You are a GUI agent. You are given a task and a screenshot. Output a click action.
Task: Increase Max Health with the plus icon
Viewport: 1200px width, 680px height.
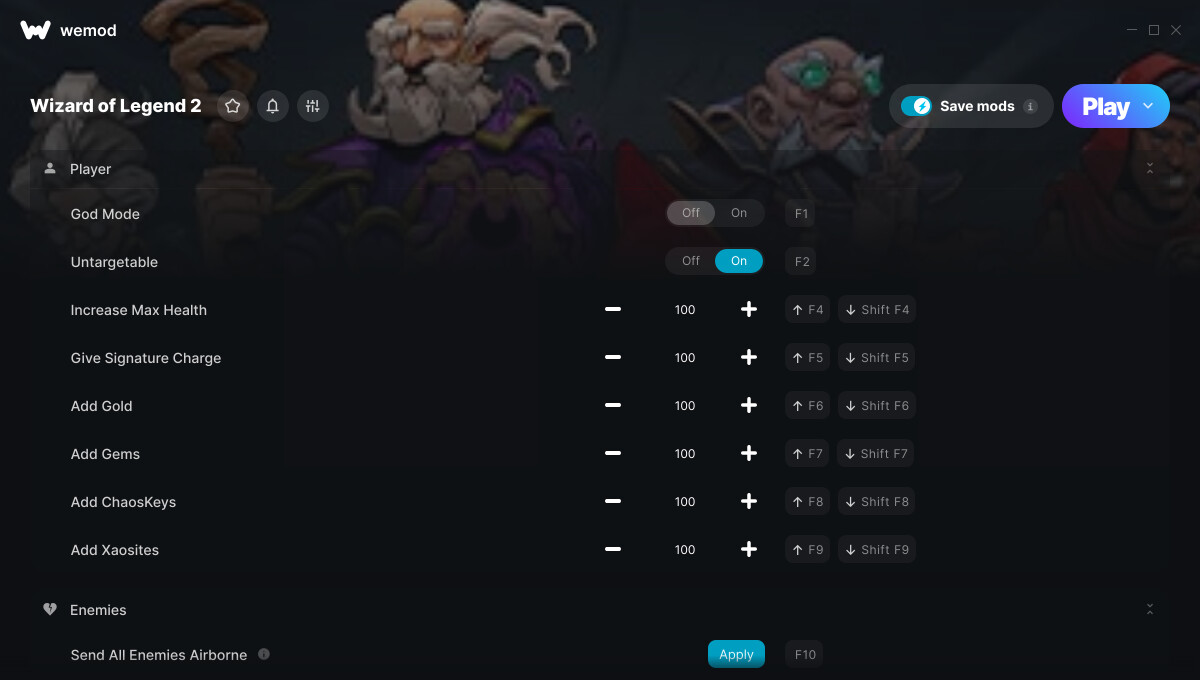[x=748, y=310]
